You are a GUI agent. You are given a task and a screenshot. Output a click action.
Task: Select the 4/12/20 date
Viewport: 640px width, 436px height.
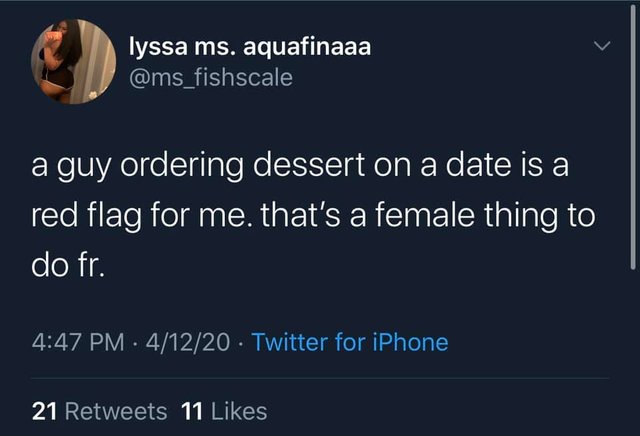(187, 342)
